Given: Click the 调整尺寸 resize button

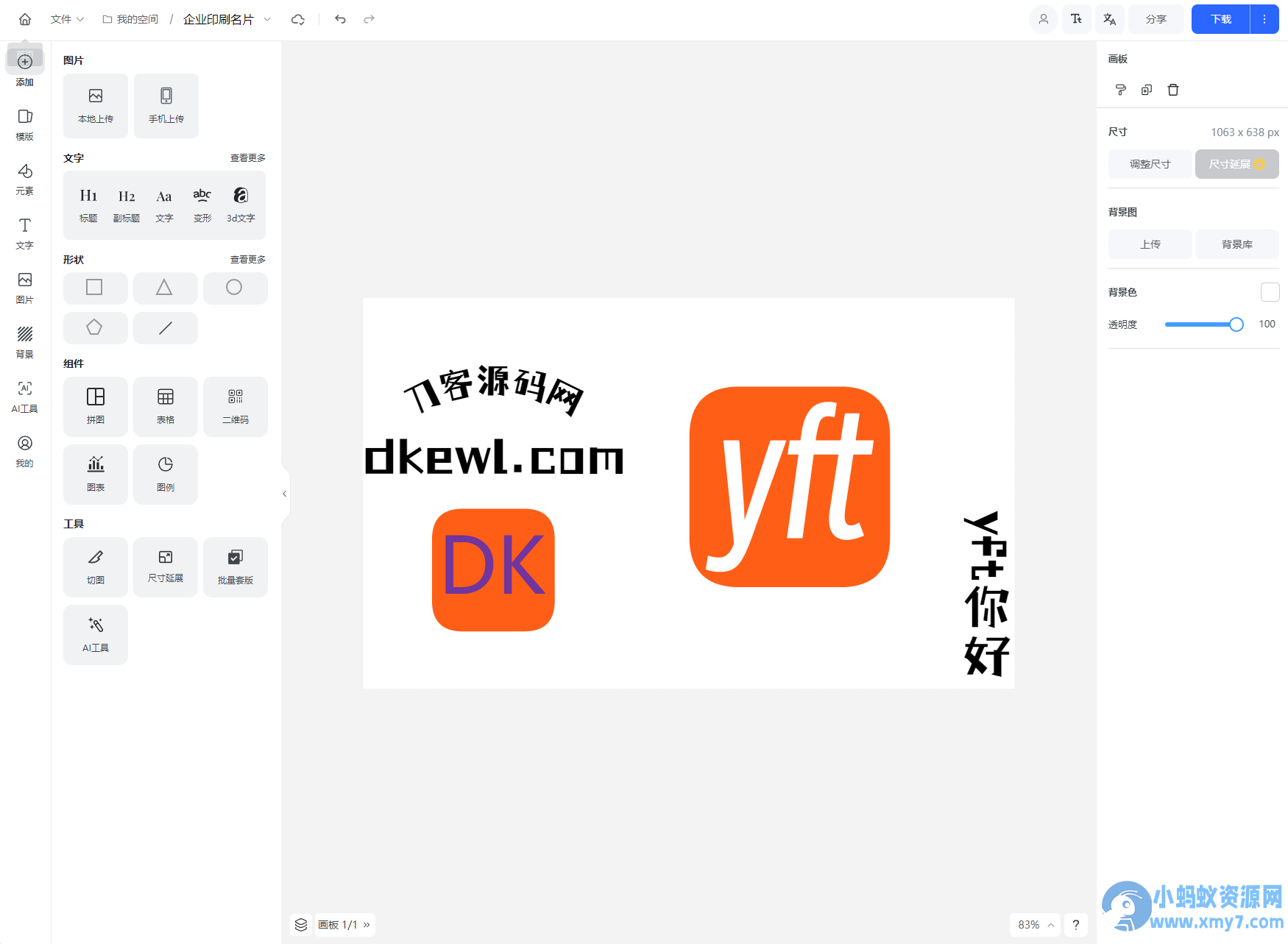Looking at the screenshot, I should tap(1150, 164).
